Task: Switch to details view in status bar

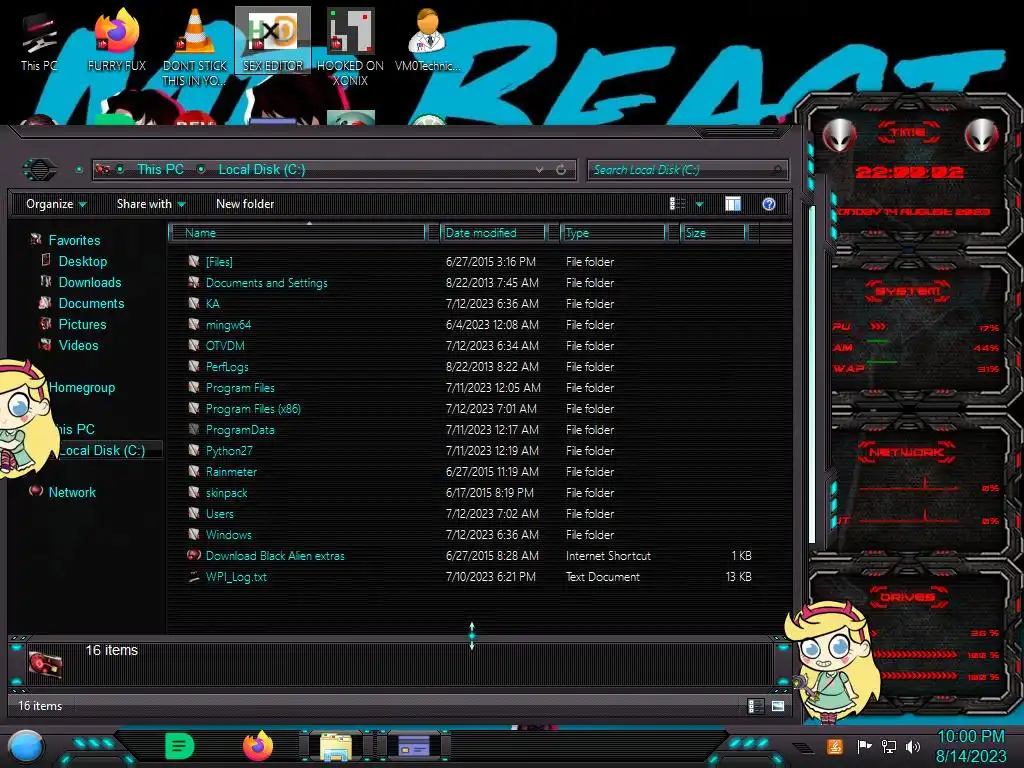Action: pos(755,706)
